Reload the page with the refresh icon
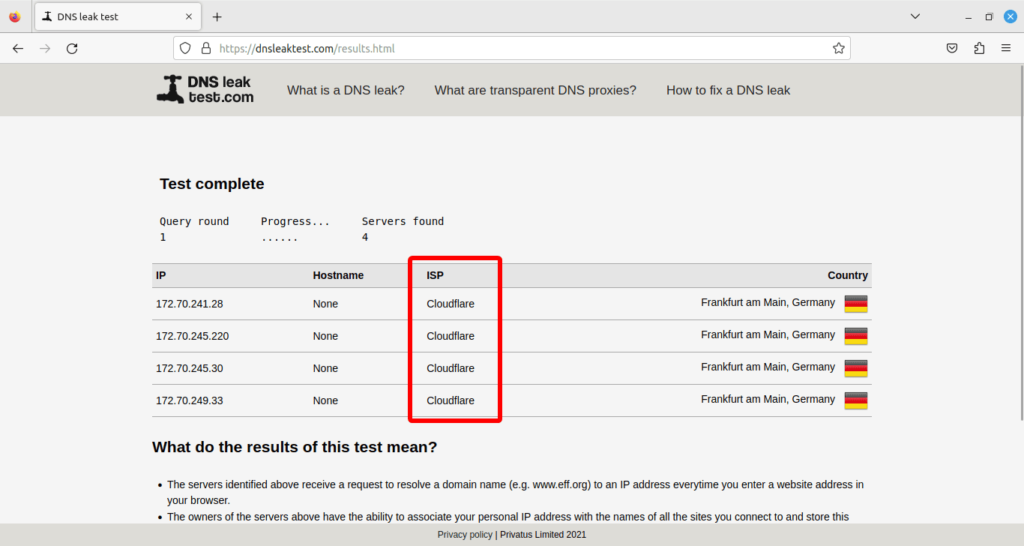This screenshot has height=546, width=1024. [72, 48]
